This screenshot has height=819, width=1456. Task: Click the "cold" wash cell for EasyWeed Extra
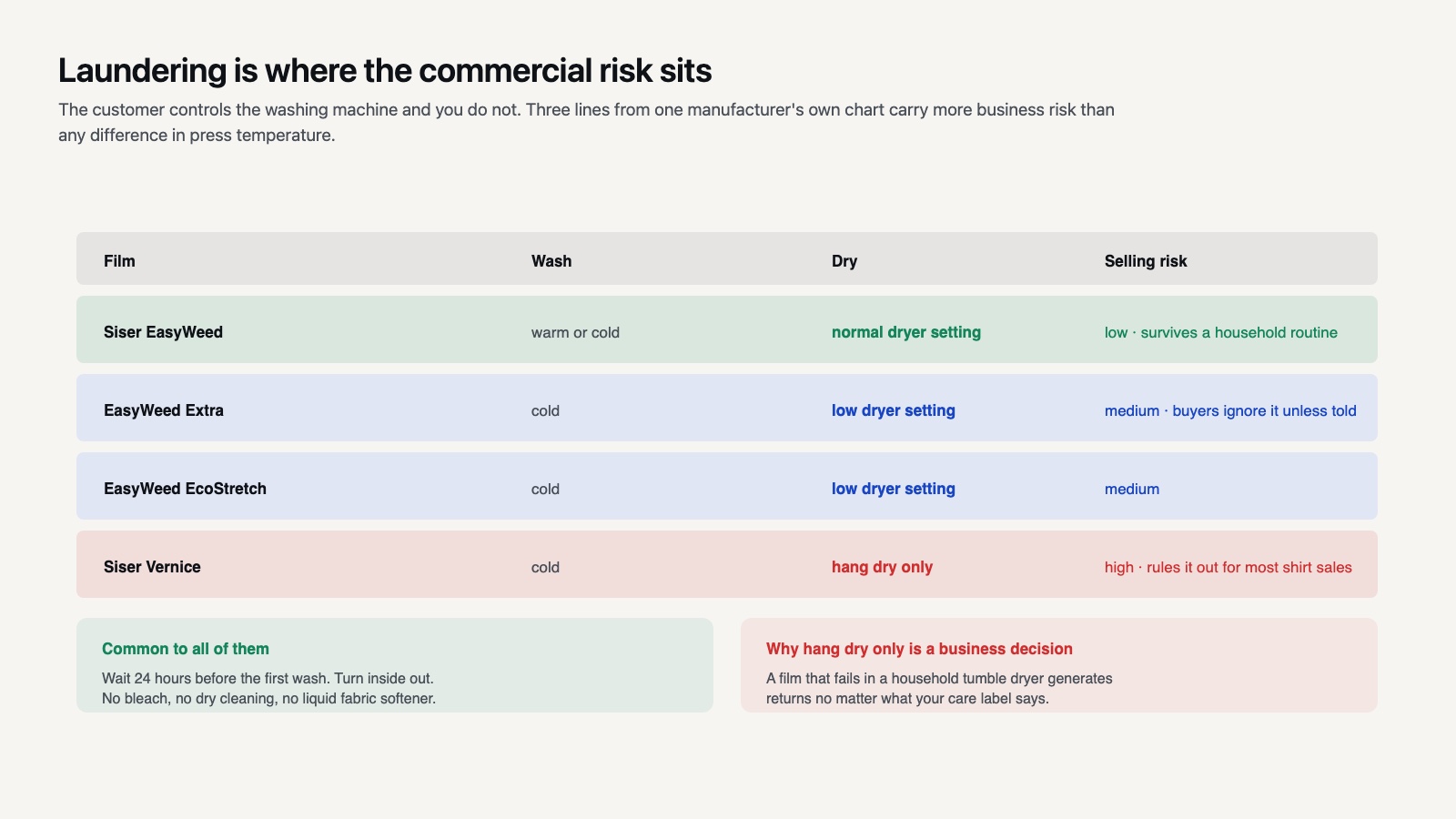(545, 410)
